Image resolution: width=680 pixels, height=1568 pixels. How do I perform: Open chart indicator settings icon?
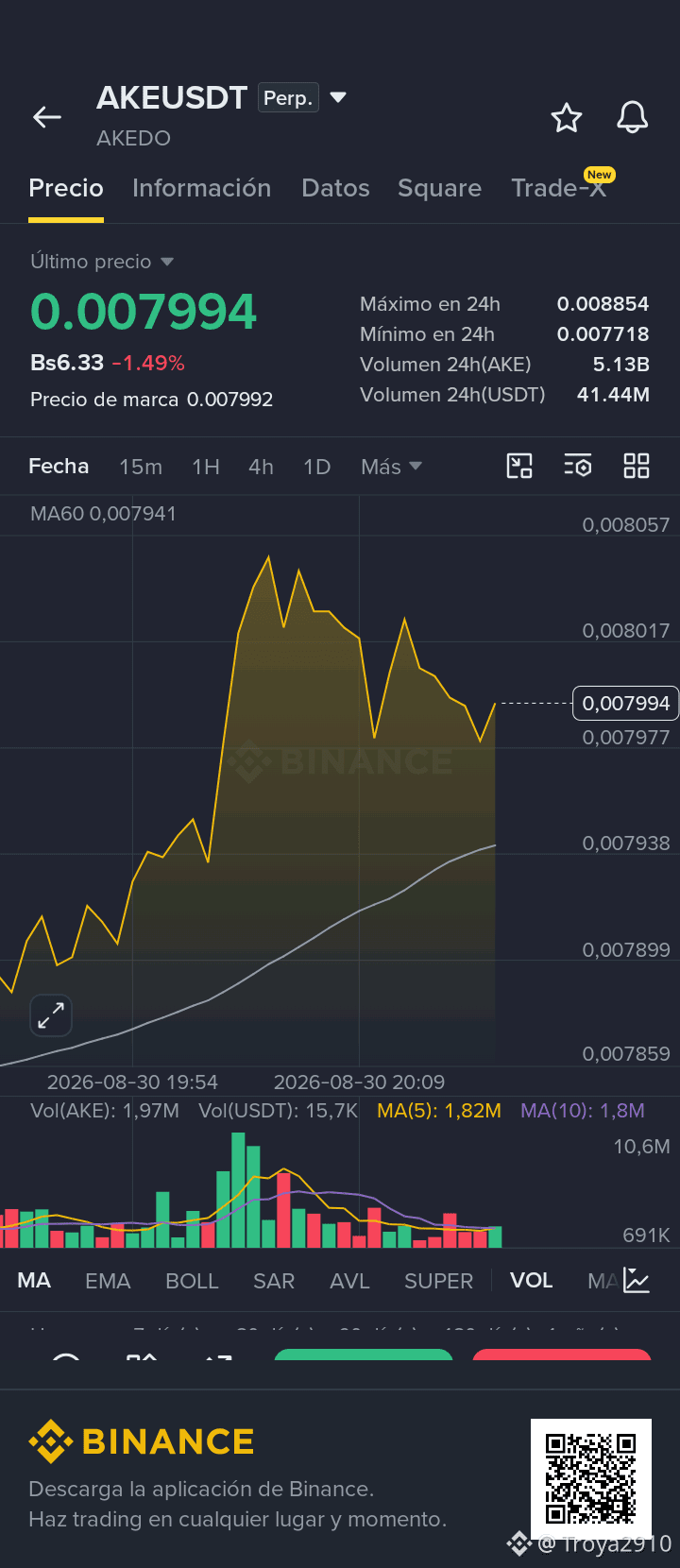(x=578, y=466)
